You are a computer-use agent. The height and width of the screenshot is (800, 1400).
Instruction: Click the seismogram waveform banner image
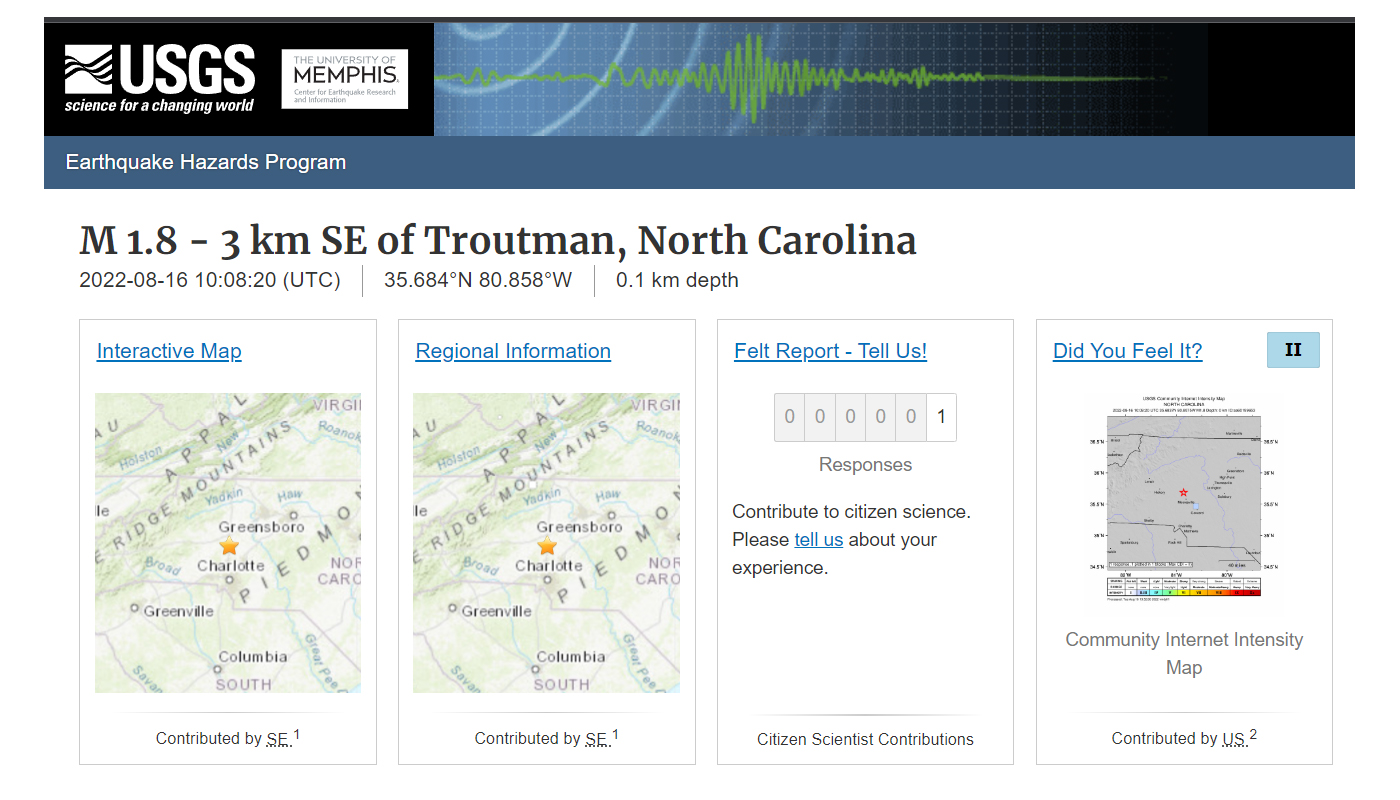(x=820, y=79)
